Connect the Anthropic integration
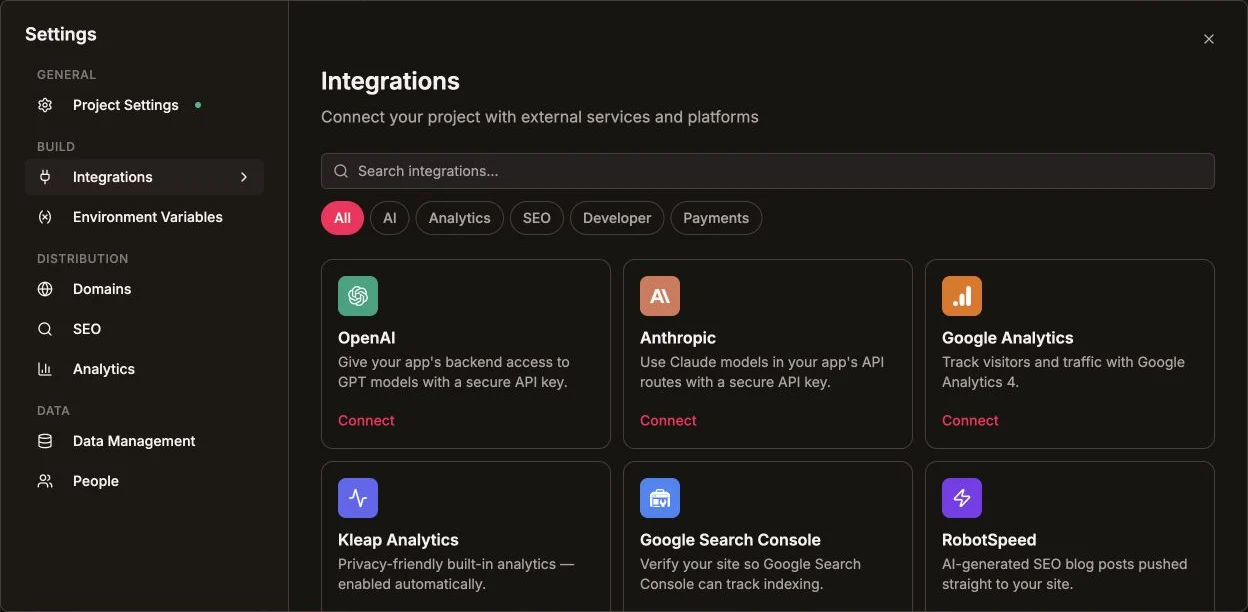This screenshot has width=1248, height=612. coord(668,420)
